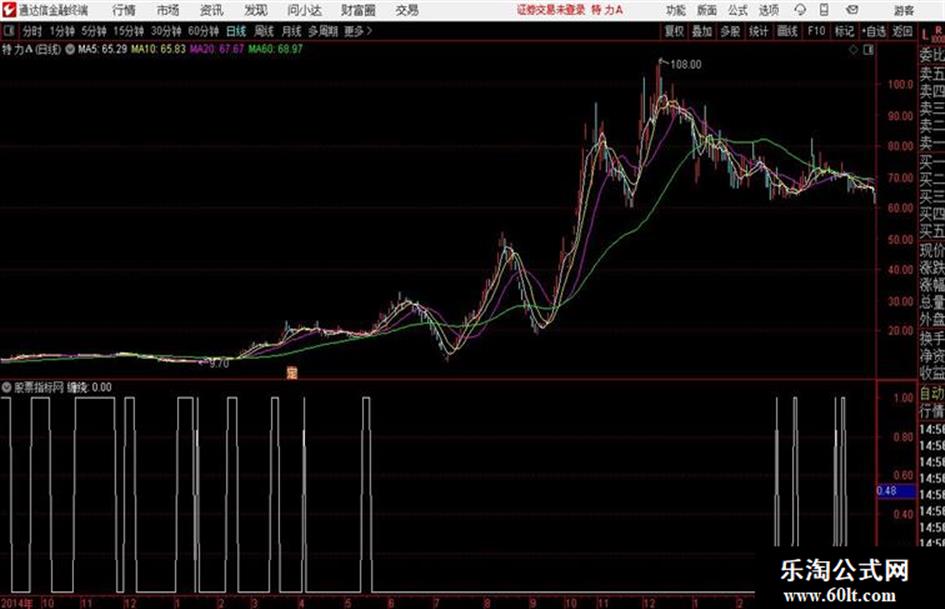This screenshot has width=945, height=609.
Task: Switch to the 15分钟 period tab
Action: coord(129,31)
